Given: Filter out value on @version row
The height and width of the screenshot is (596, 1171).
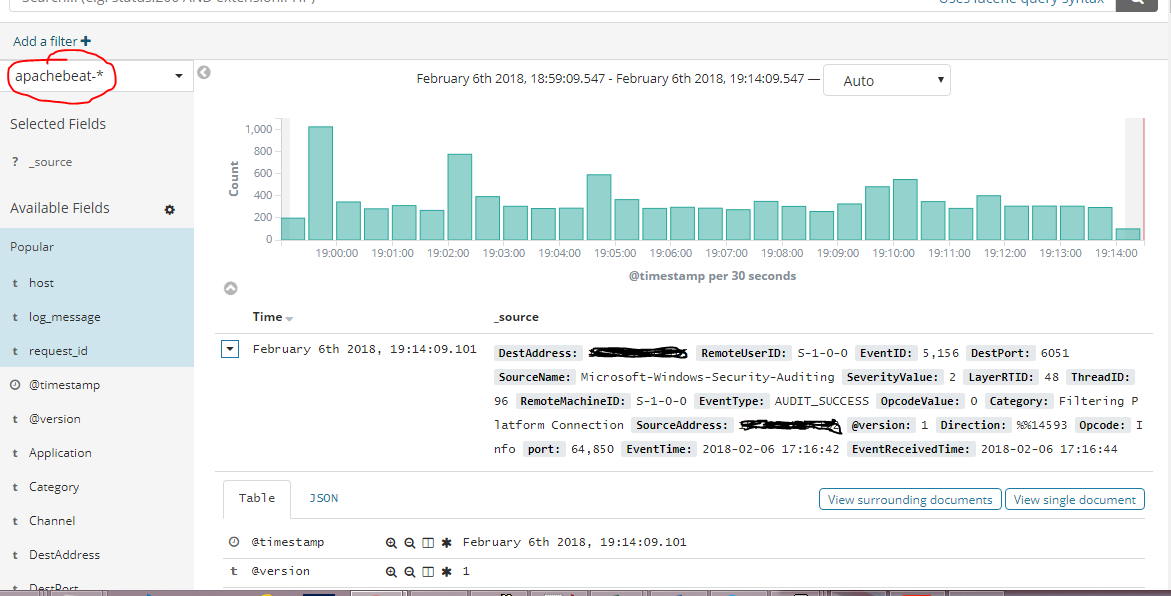Looking at the screenshot, I should (x=409, y=572).
